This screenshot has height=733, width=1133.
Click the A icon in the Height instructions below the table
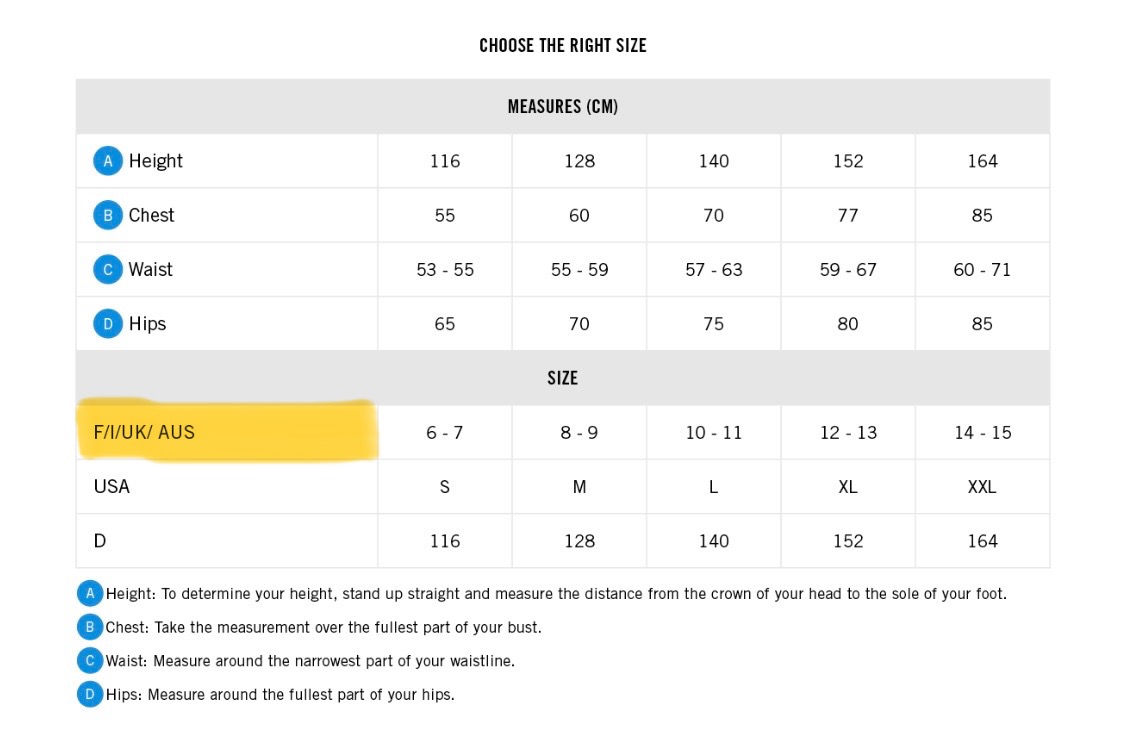point(90,593)
